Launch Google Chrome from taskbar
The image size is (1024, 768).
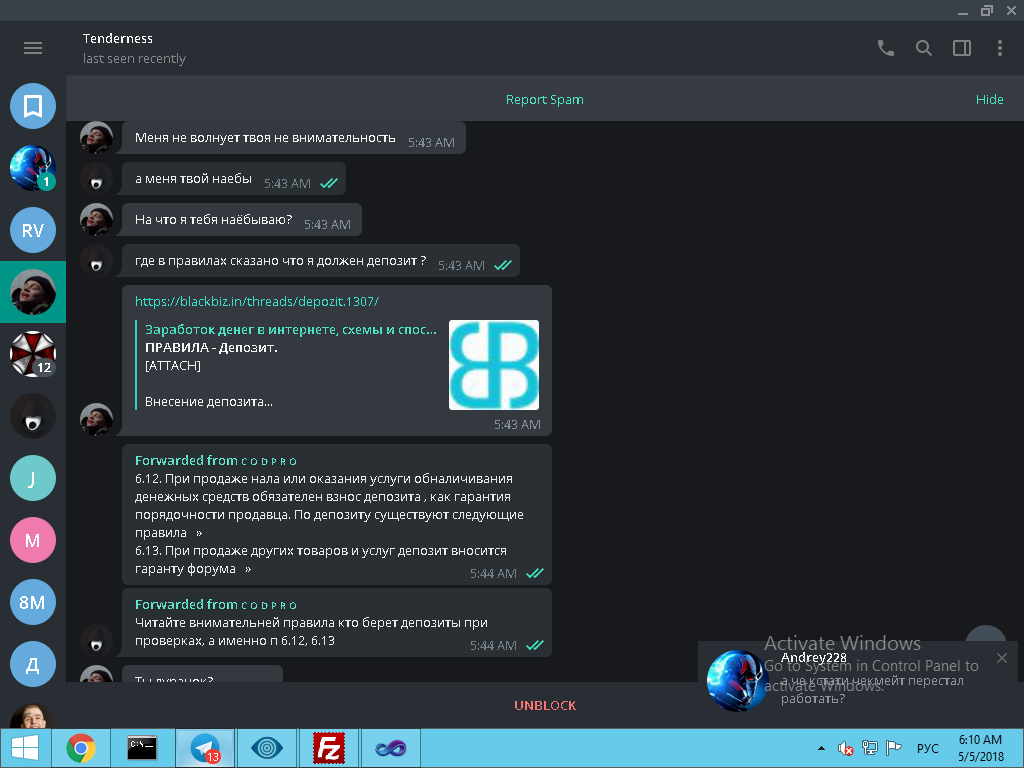pos(81,748)
